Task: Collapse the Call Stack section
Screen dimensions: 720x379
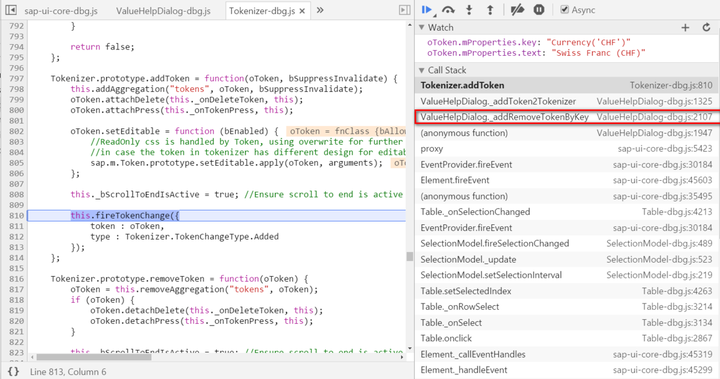Action: (422, 70)
